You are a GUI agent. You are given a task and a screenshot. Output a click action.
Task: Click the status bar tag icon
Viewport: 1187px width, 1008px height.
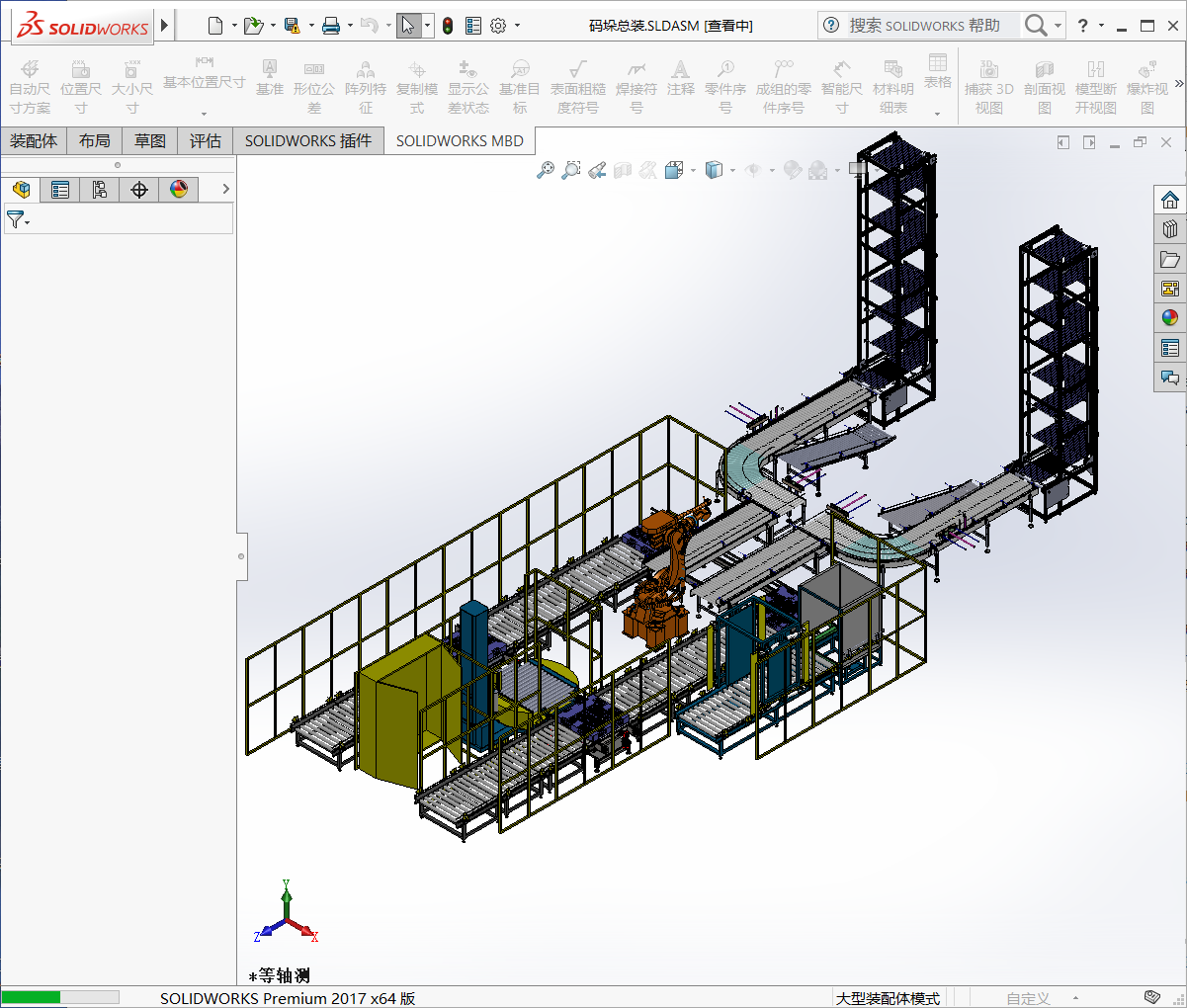1151,997
